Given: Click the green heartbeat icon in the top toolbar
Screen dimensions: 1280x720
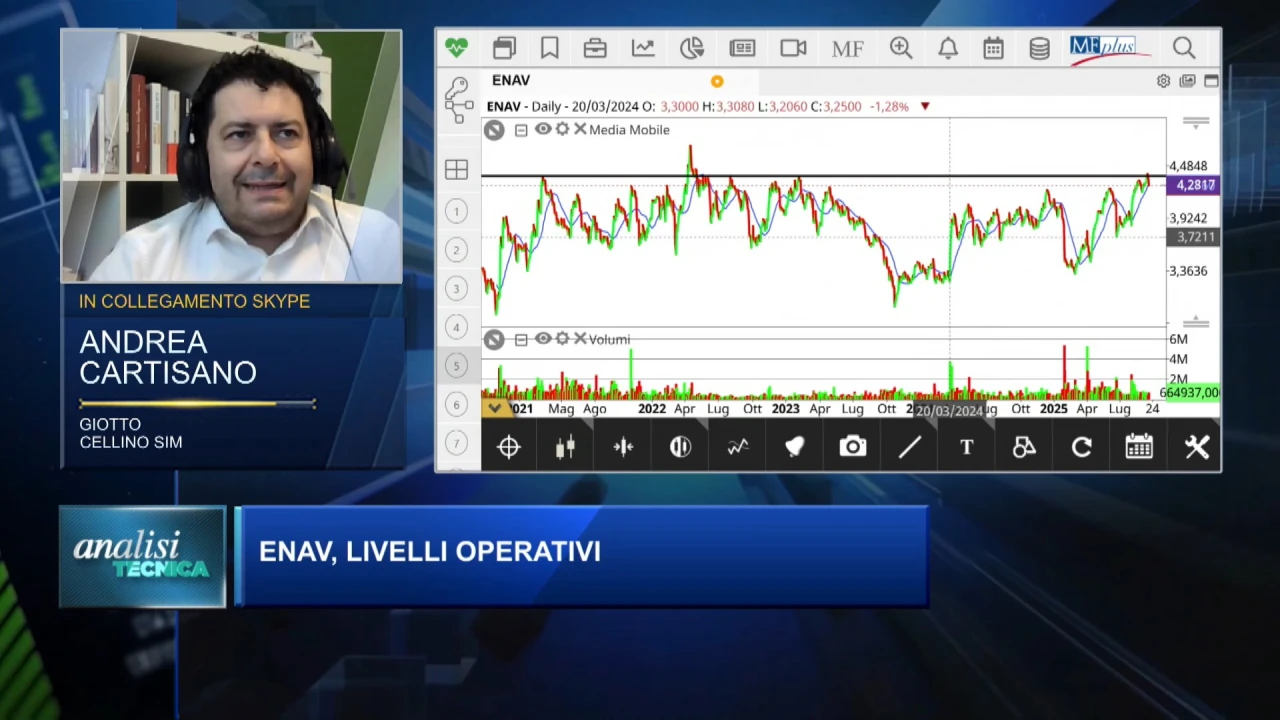Looking at the screenshot, I should click(456, 47).
